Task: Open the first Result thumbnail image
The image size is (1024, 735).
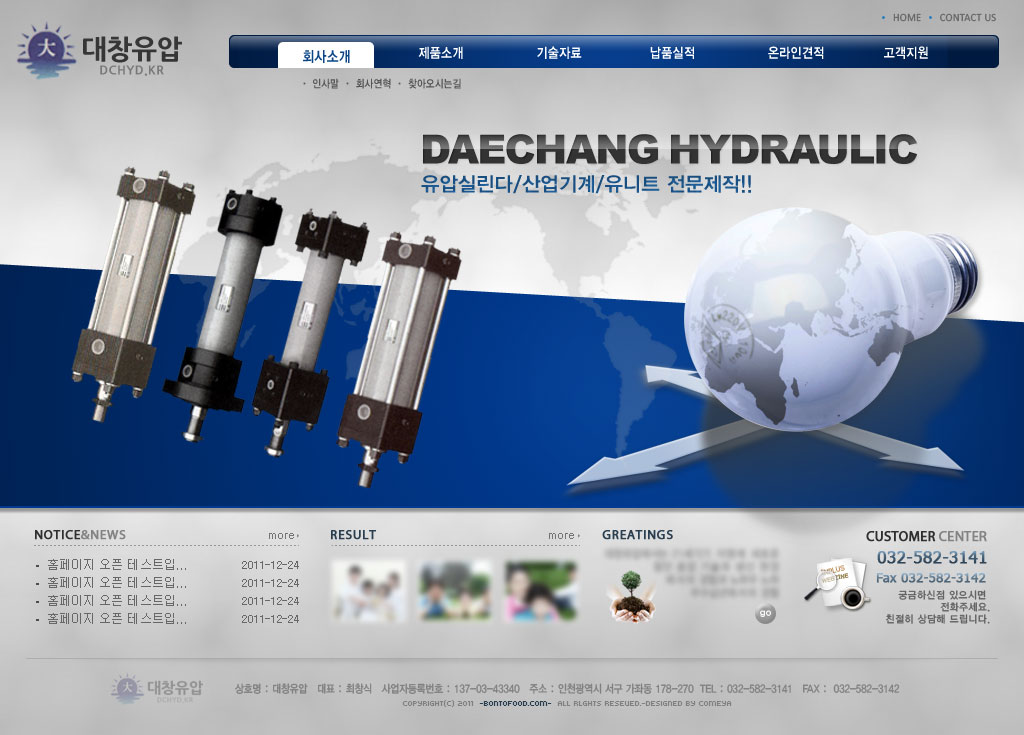Action: pyautogui.click(x=368, y=591)
